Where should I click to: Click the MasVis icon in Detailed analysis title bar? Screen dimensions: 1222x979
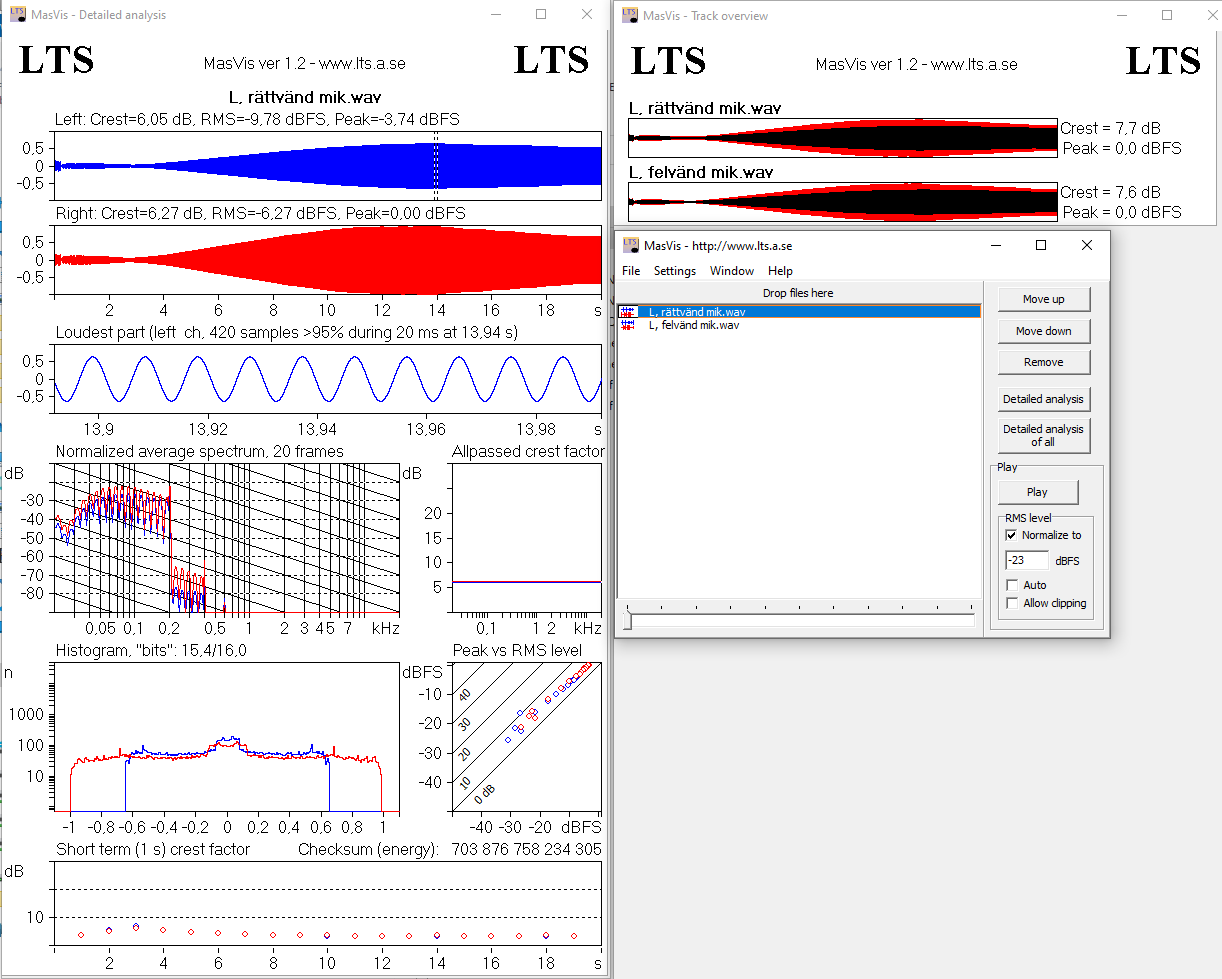click(18, 15)
